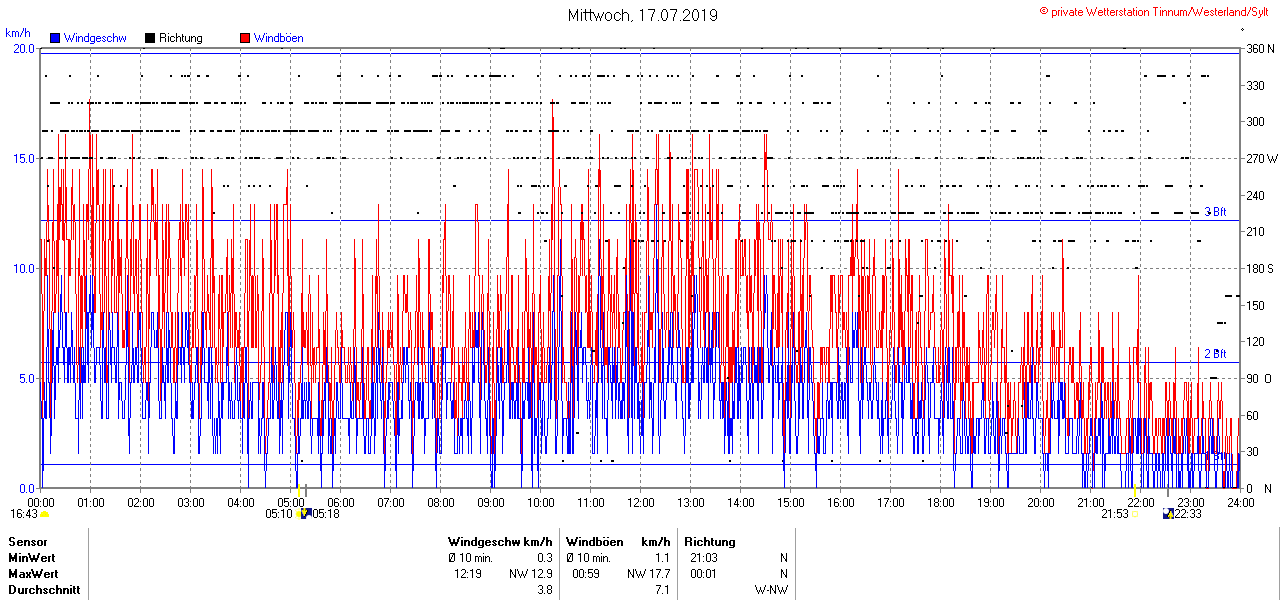Select the Richtung legend label
The height and width of the screenshot is (600, 1280).
pyautogui.click(x=181, y=38)
